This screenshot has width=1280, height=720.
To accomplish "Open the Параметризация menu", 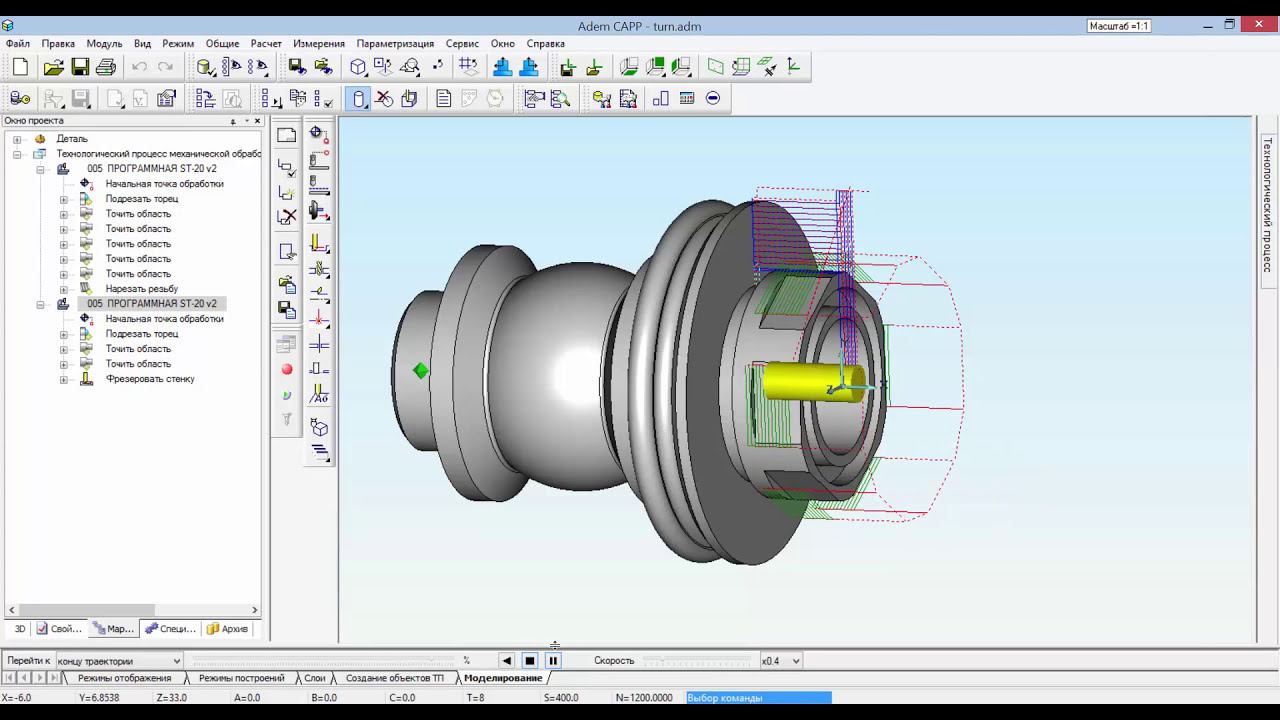I will click(x=395, y=44).
